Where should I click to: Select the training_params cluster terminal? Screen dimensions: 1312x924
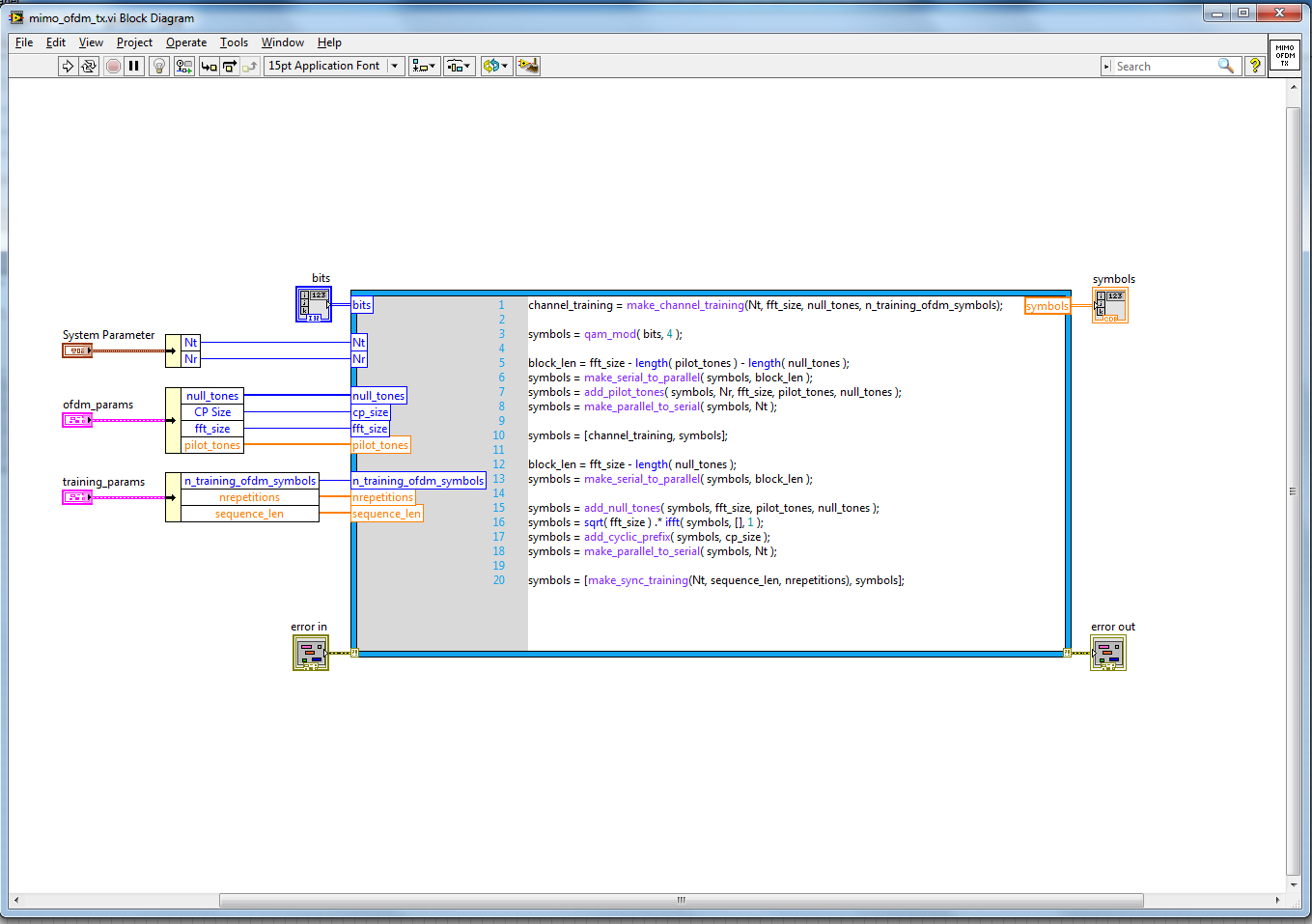coord(77,497)
